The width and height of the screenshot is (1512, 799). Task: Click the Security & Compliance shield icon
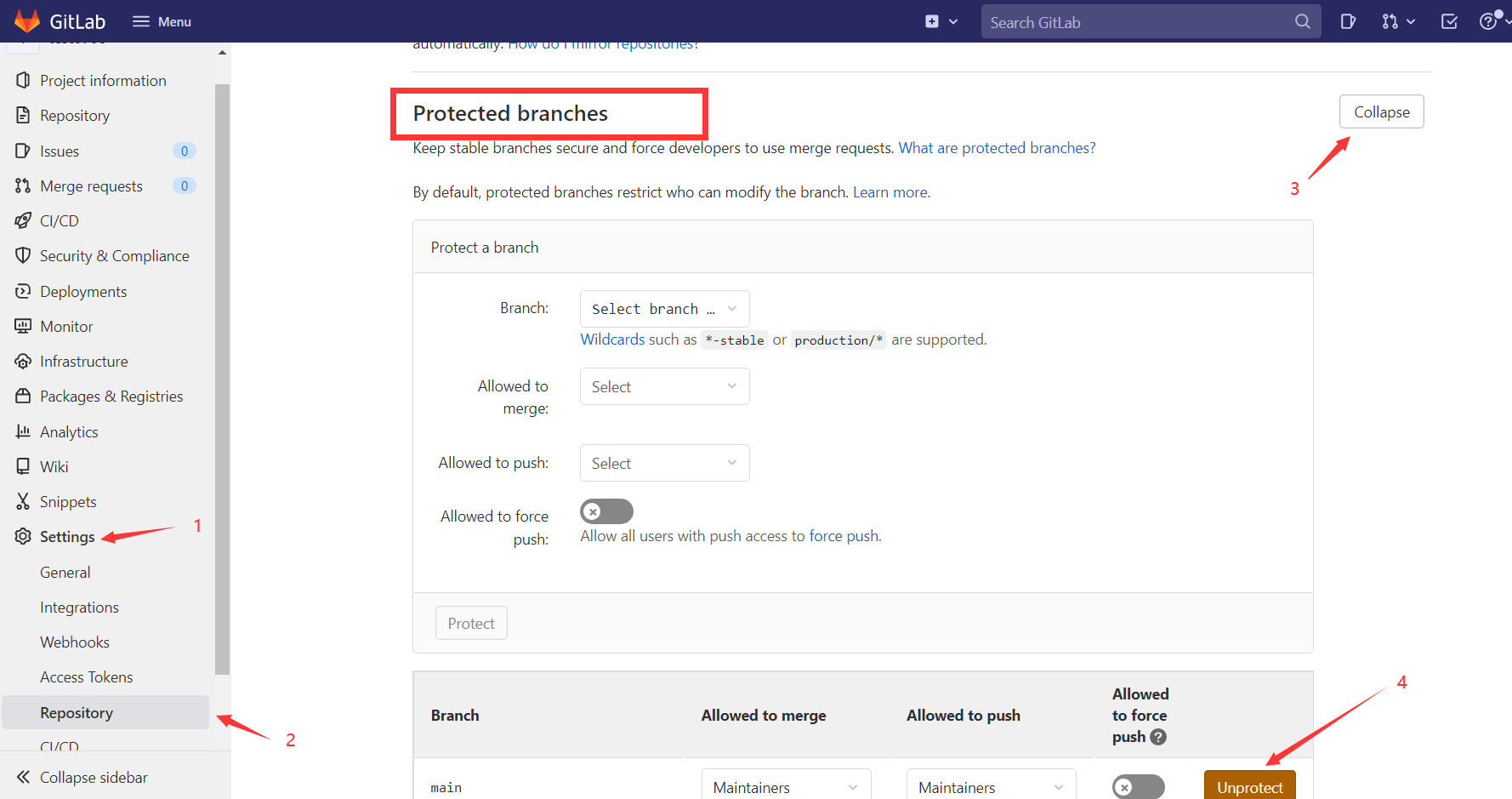point(23,255)
